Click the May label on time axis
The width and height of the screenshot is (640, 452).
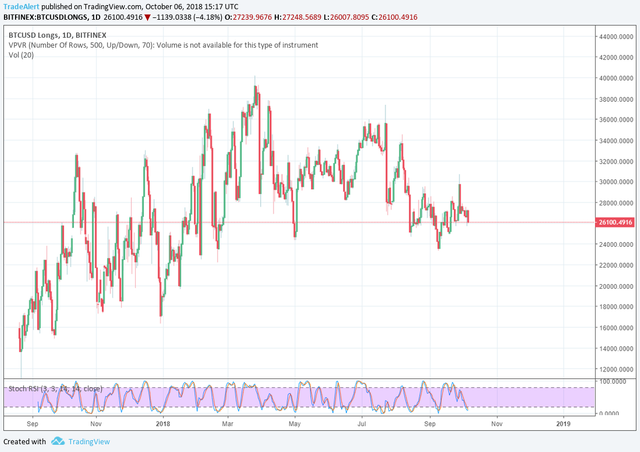pos(295,424)
